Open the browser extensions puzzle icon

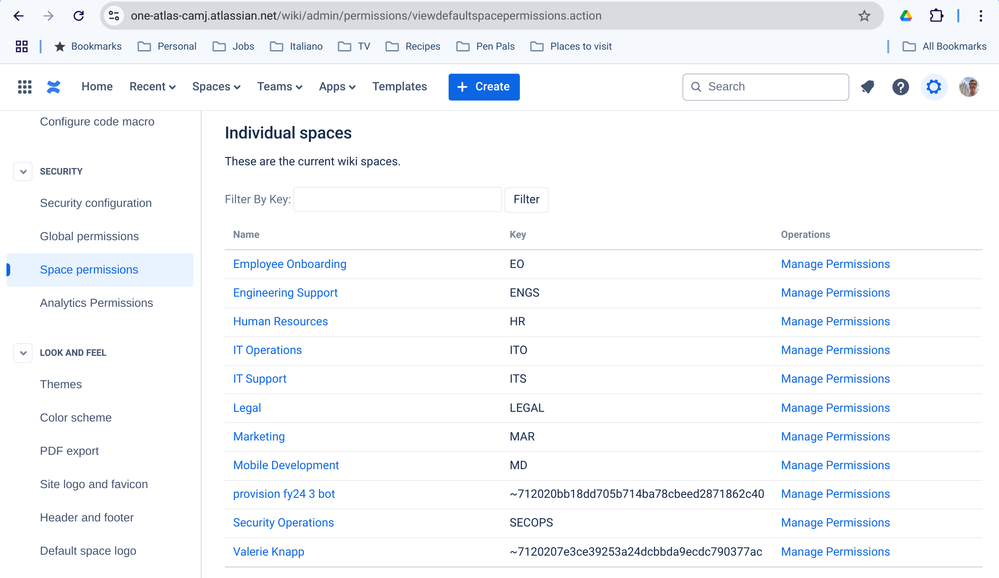point(936,16)
